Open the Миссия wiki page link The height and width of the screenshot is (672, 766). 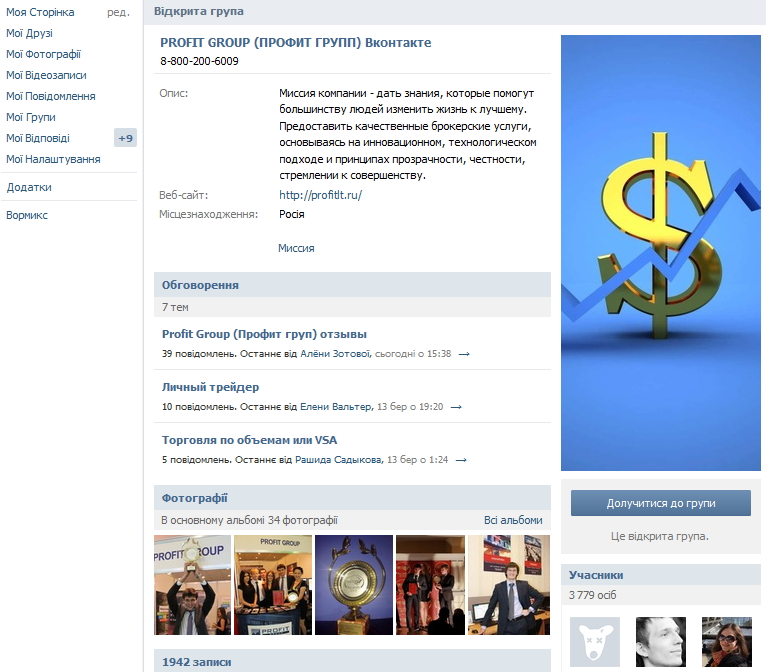(296, 248)
